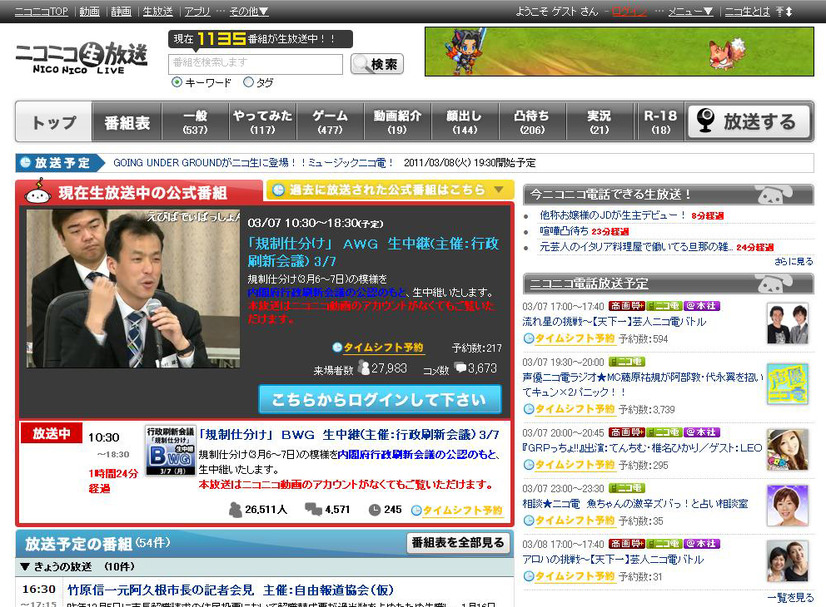Viewport: 826px width, 607px height.
Task: Click the magnifier 検索 search button
Action: tap(377, 64)
